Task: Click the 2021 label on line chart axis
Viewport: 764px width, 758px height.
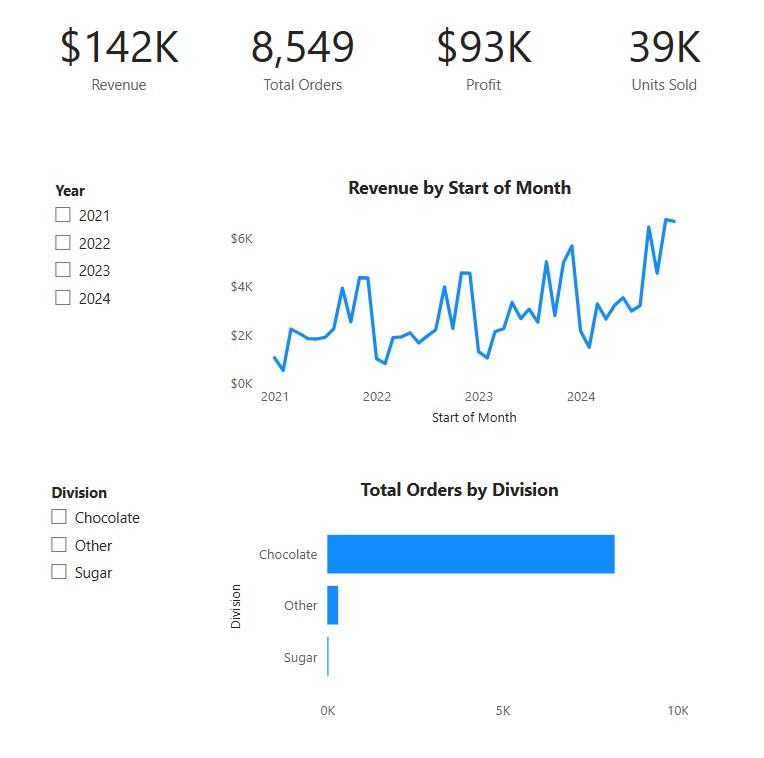Action: [275, 397]
